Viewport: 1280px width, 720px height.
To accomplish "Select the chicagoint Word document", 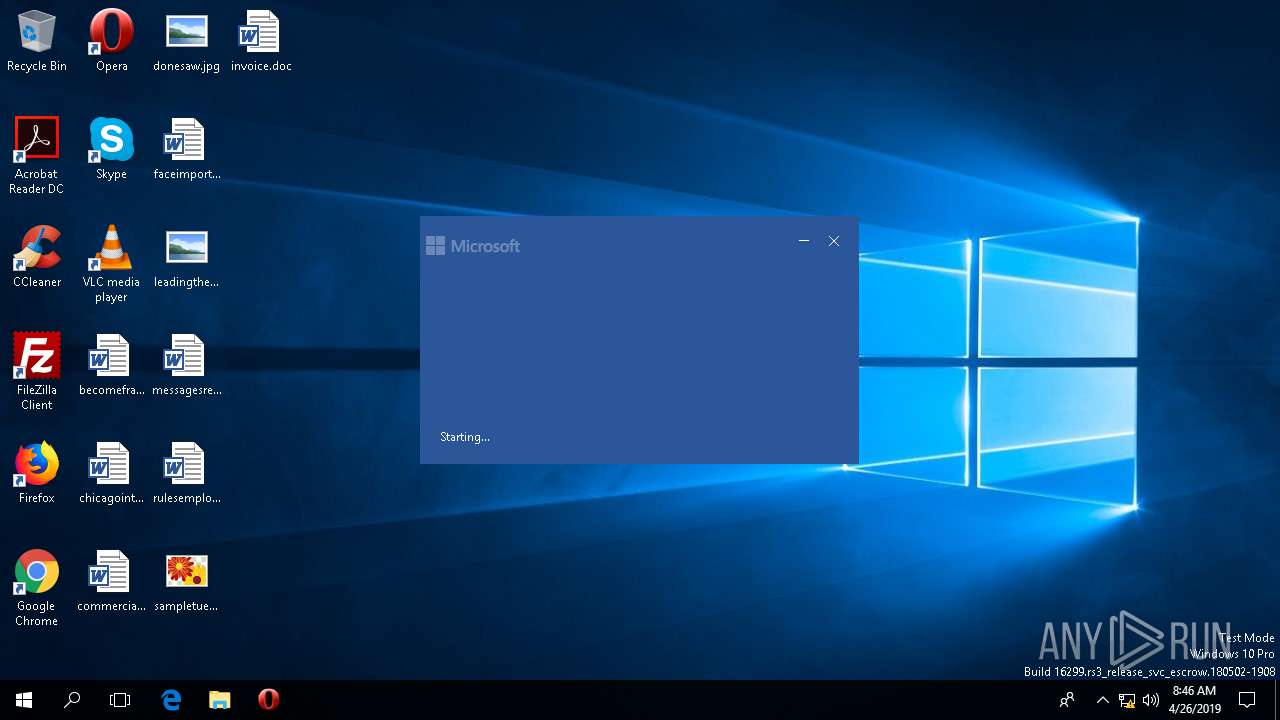I will 111,473.
